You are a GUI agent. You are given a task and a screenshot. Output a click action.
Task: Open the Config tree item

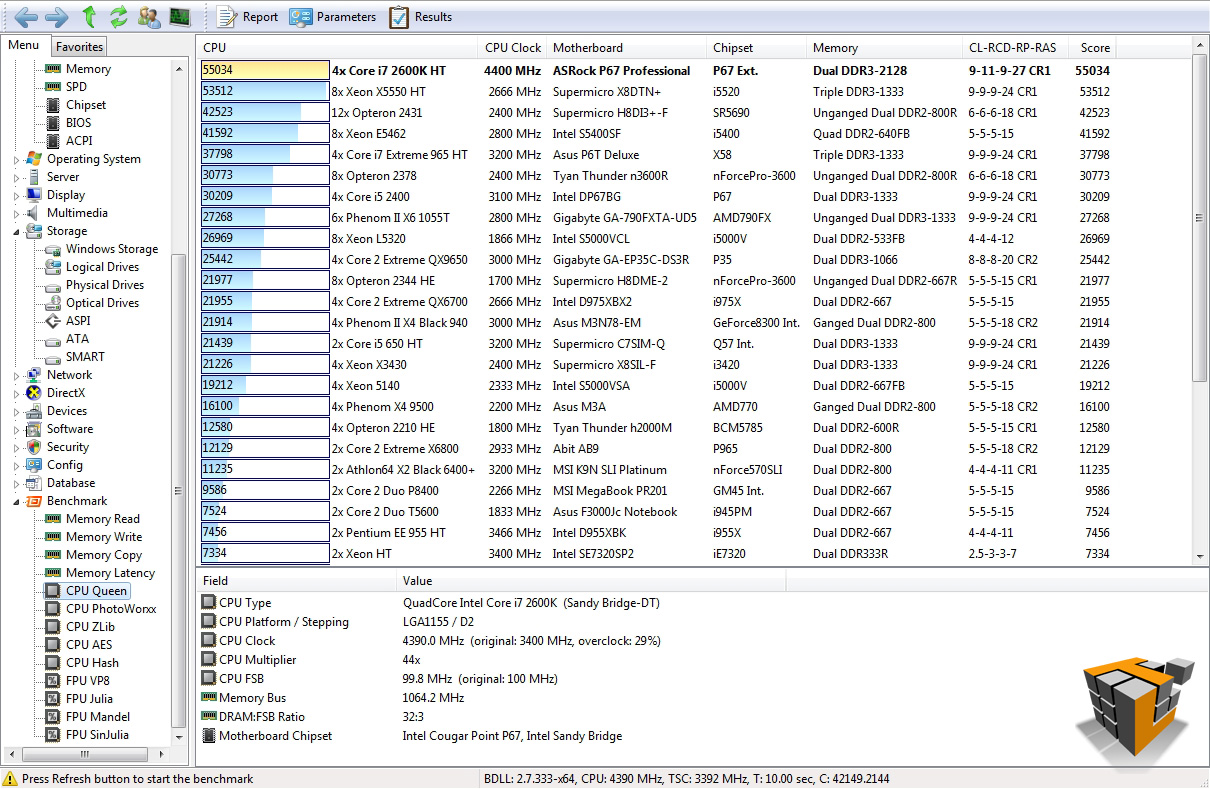(65, 465)
